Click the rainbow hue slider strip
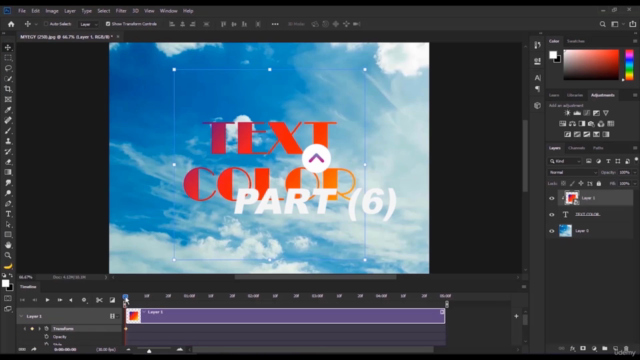The width and height of the screenshot is (640, 360). click(x=629, y=64)
